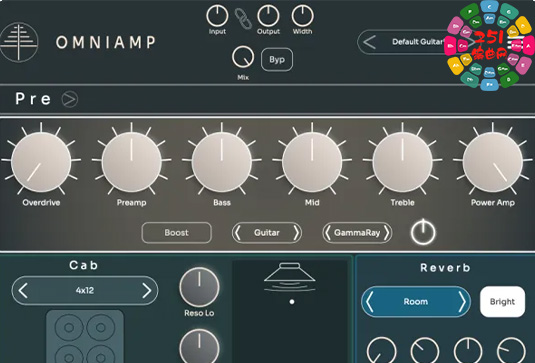Click the Cab section title
The height and width of the screenshot is (363, 535).
84,265
